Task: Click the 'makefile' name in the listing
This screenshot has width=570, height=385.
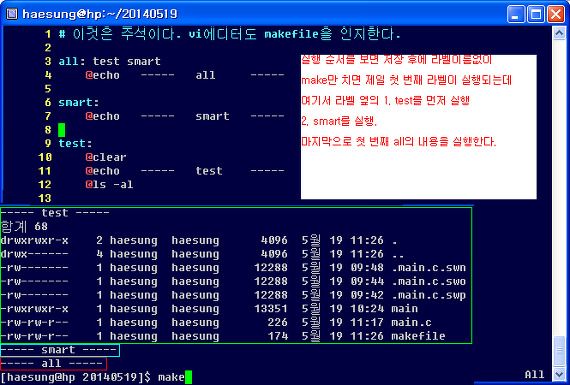Action: (418, 336)
